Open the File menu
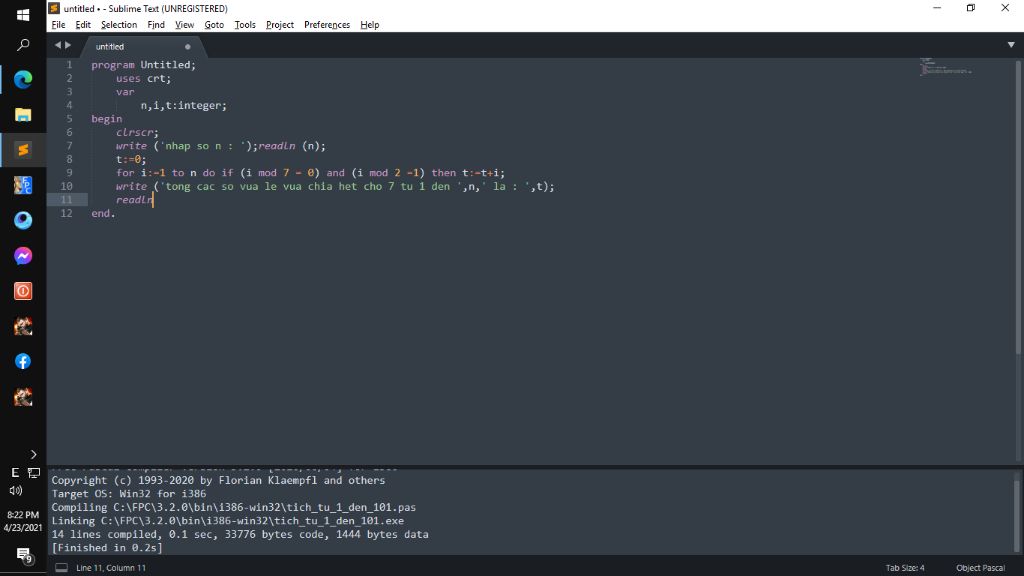The image size is (1024, 576). [58, 25]
